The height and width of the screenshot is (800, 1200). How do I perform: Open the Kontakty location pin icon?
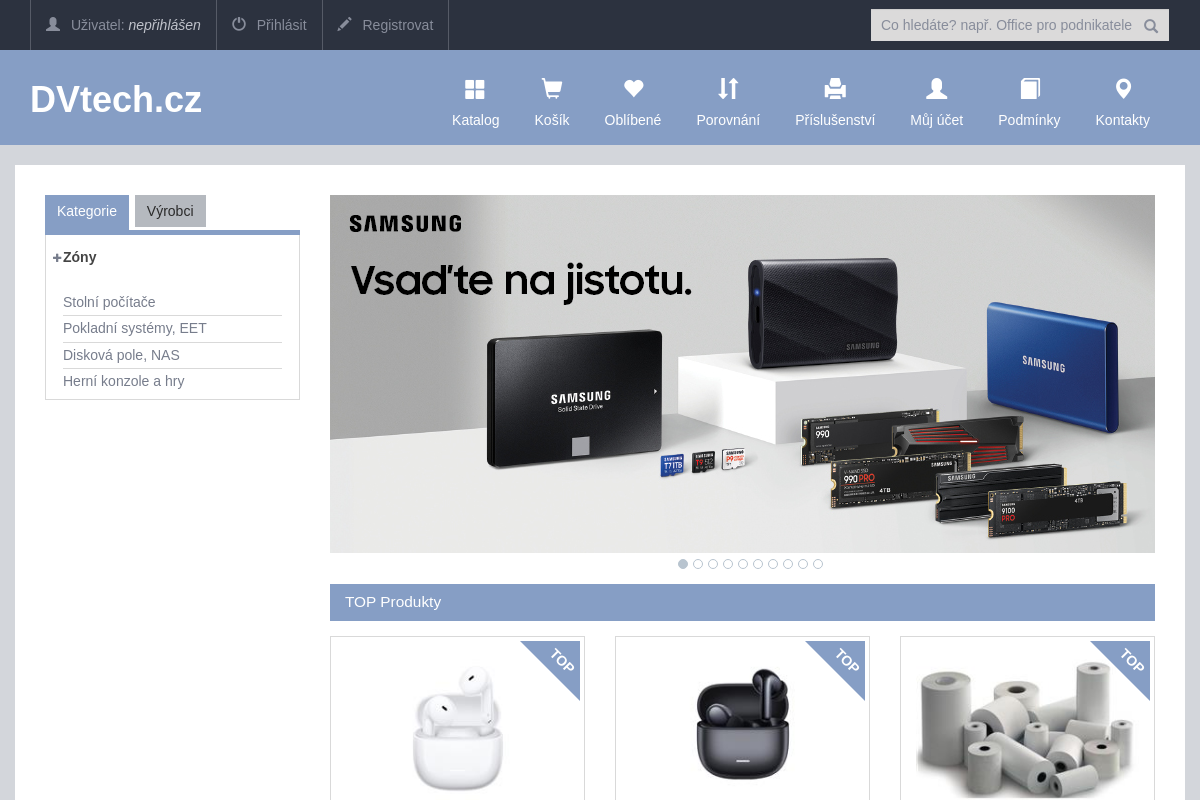click(x=1123, y=89)
